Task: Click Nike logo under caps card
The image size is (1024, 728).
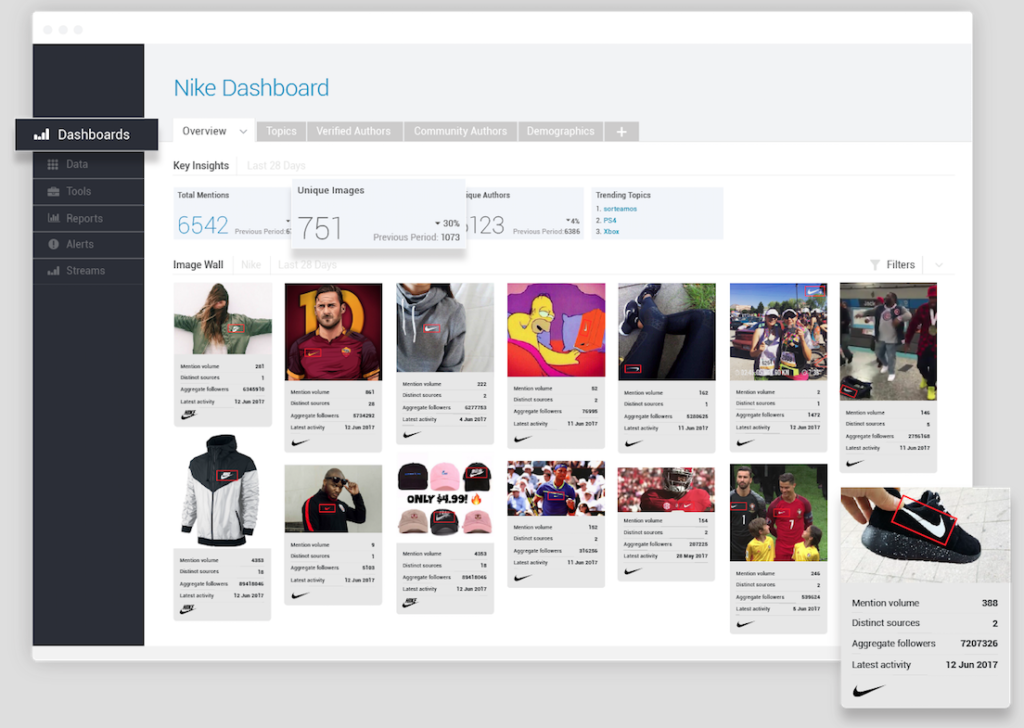Action: 410,603
